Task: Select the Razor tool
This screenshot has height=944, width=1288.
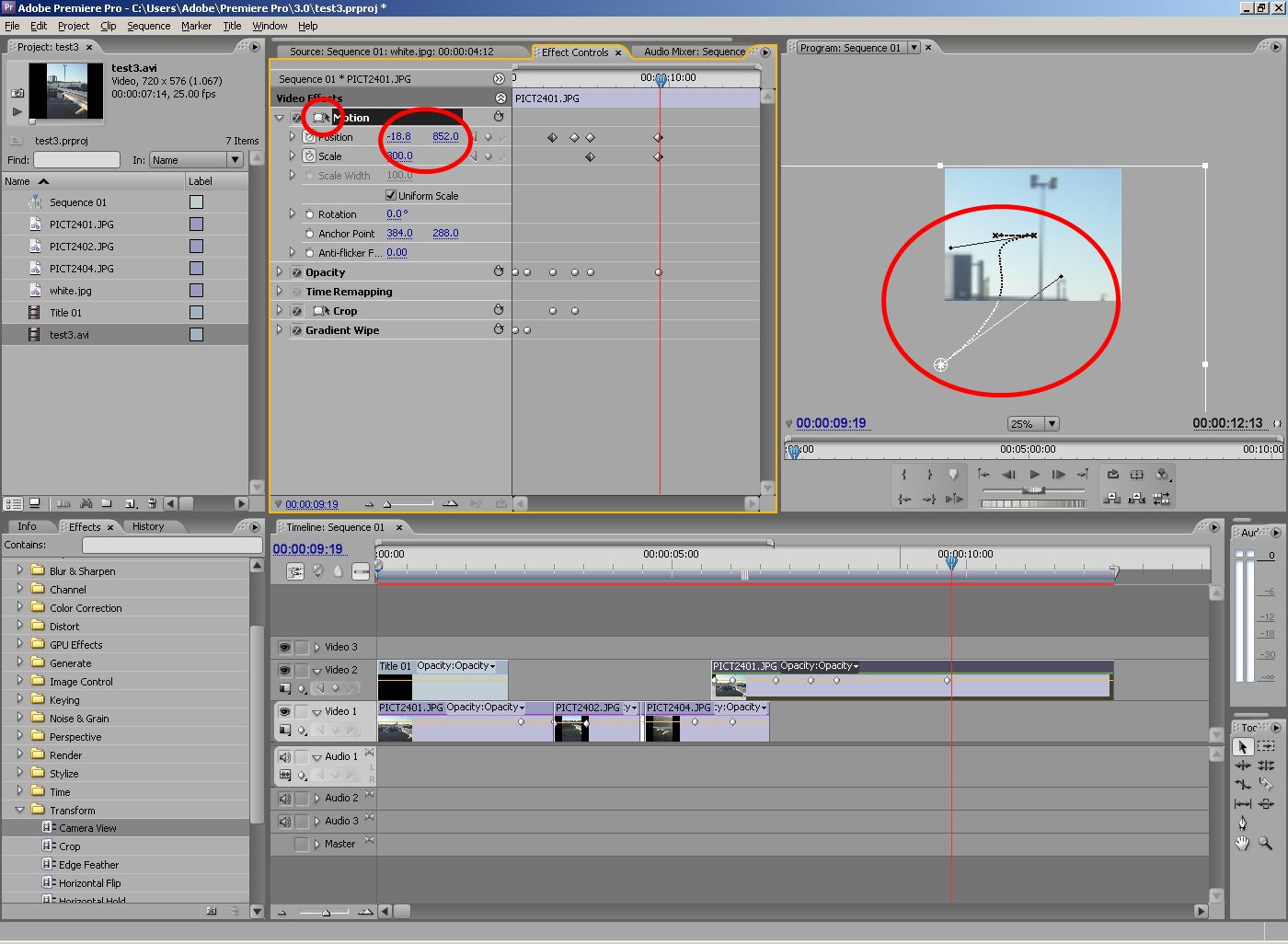Action: click(1266, 785)
